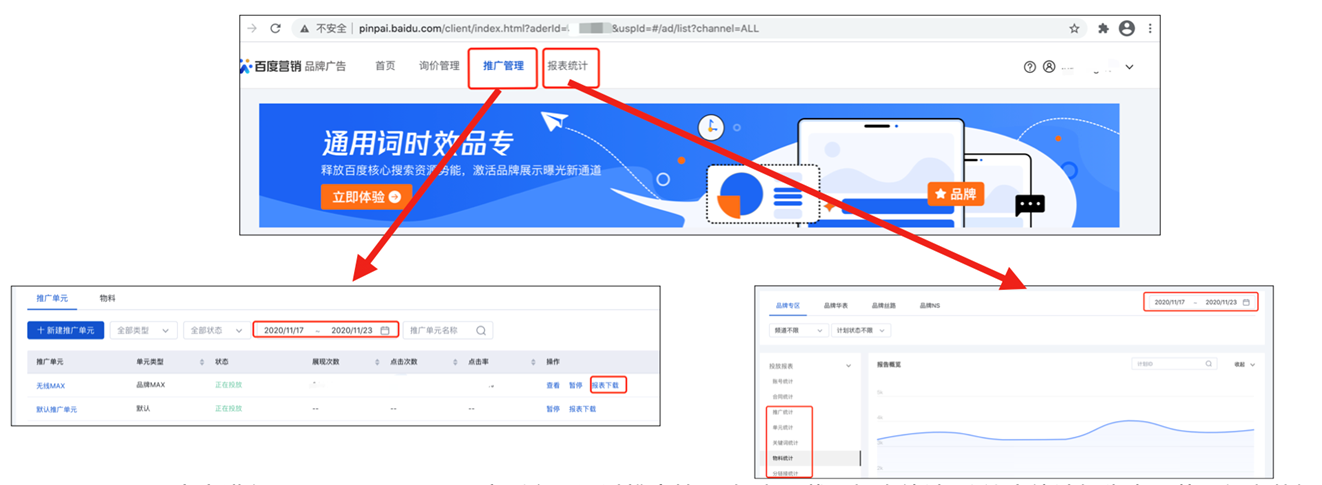Click calendar icon in 推广单元 date range
Screen dimensions: 1322x485
point(385,330)
